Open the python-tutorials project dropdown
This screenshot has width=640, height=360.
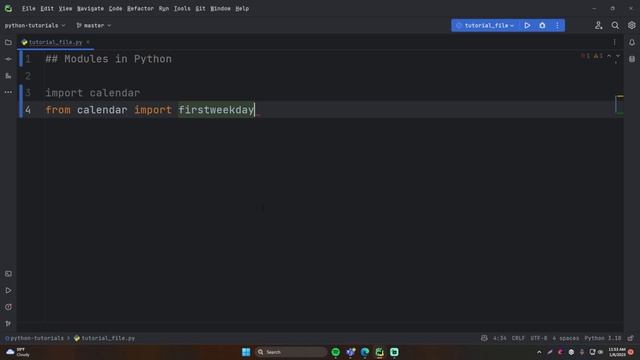(x=35, y=25)
